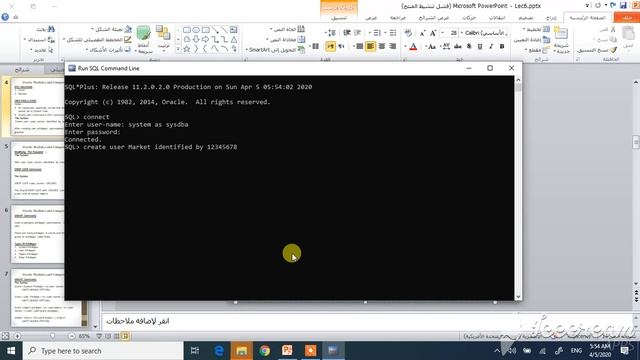Open the font size 28 box
640x360 pixels.
[x=449, y=33]
